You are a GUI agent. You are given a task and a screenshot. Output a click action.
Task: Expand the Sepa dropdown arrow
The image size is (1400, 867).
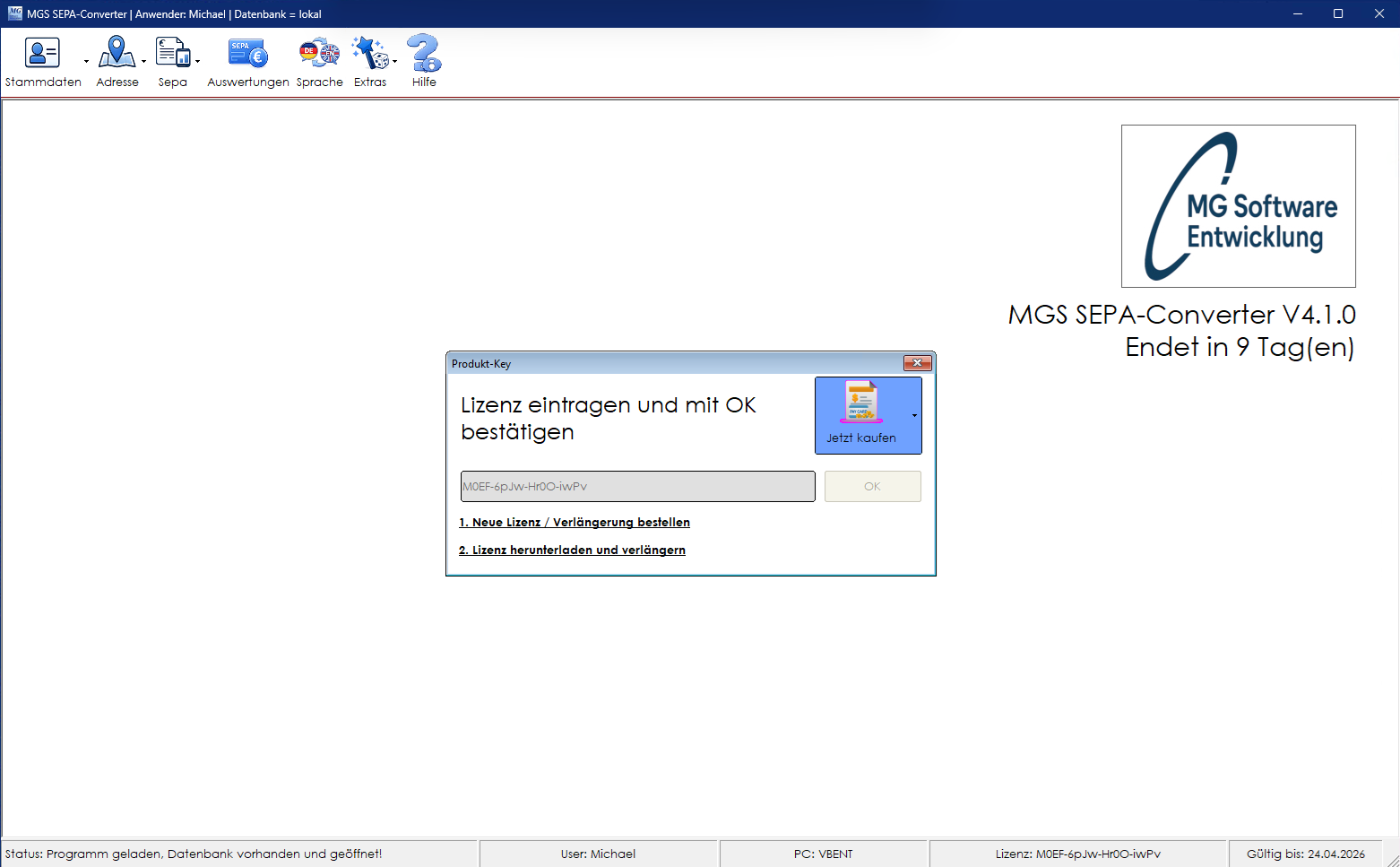pos(197,62)
